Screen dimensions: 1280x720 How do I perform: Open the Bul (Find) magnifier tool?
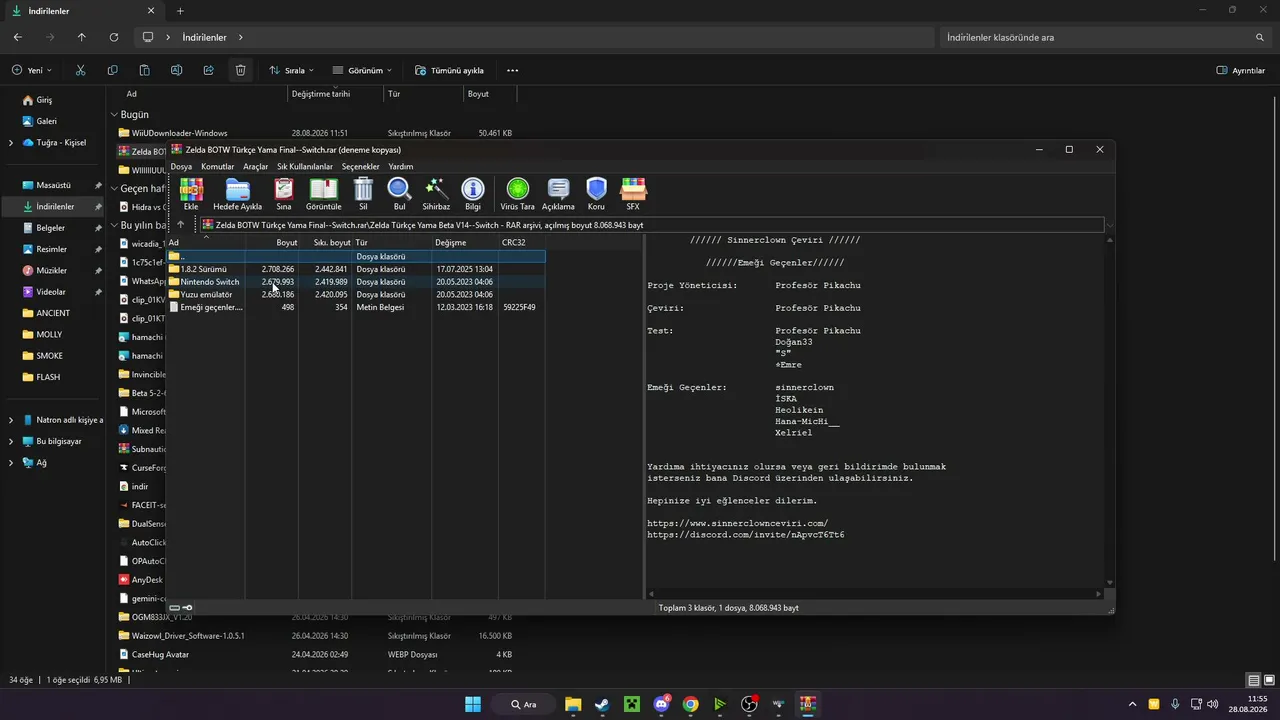pyautogui.click(x=399, y=194)
